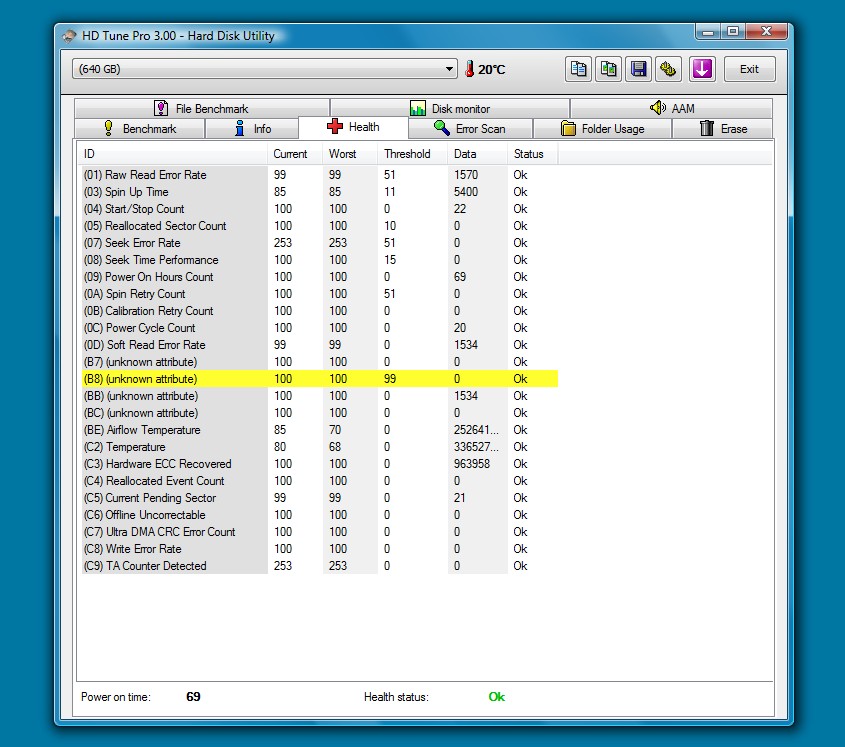This screenshot has width=845, height=747.
Task: Switch to the Benchmark tab
Action: click(140, 129)
